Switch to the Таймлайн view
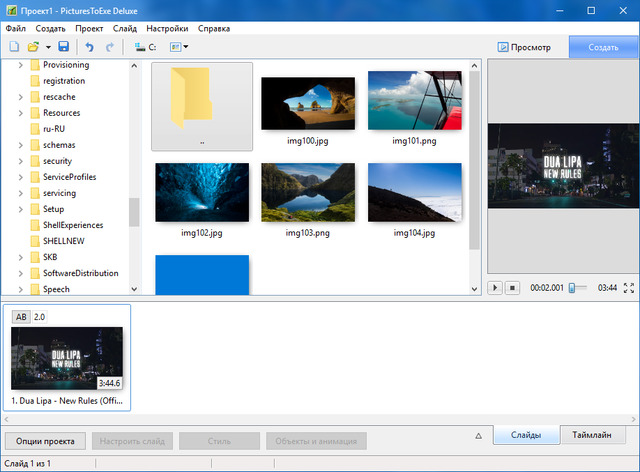This screenshot has width=640, height=472. pos(592,436)
